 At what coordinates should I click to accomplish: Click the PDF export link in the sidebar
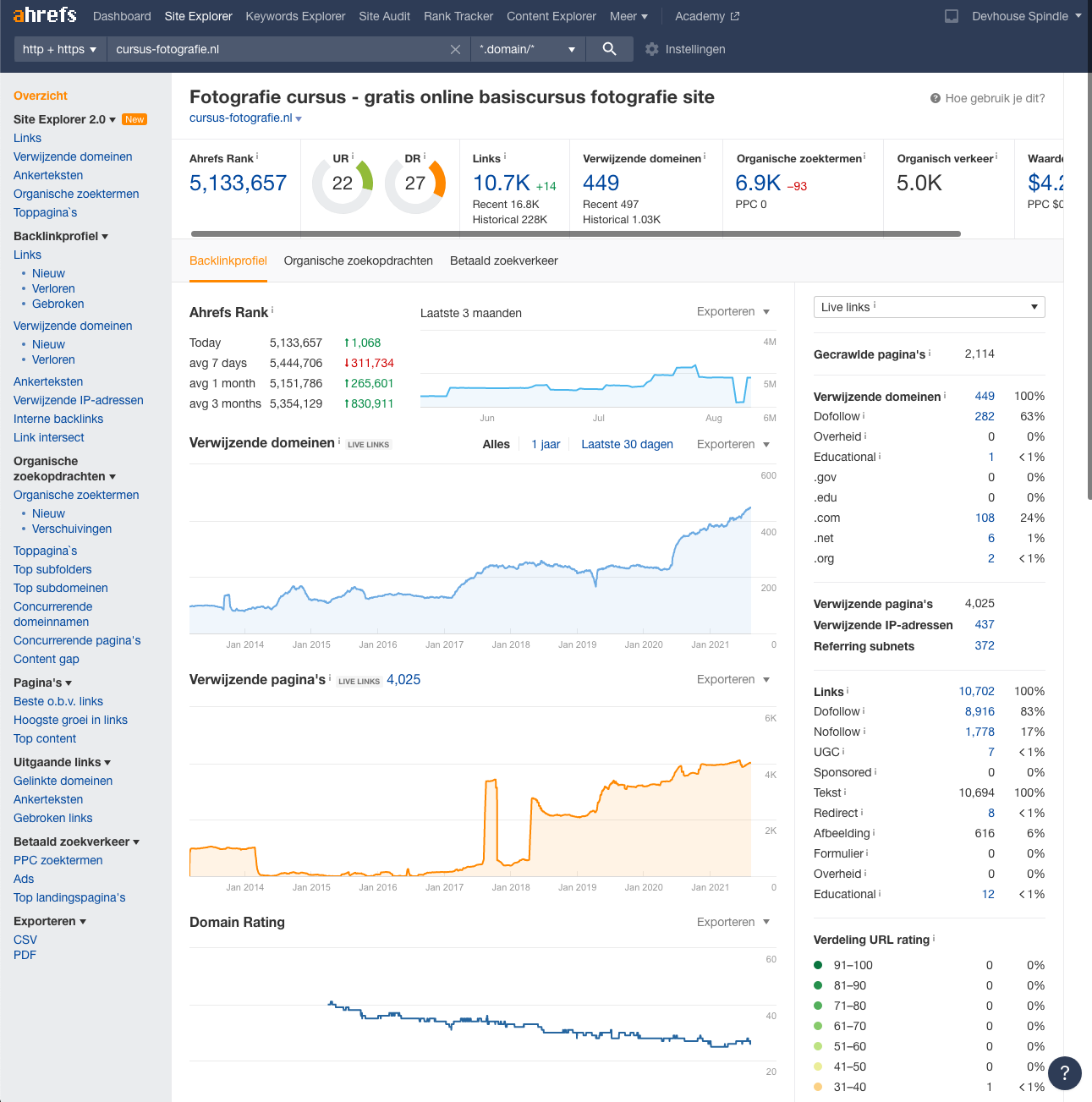point(25,955)
